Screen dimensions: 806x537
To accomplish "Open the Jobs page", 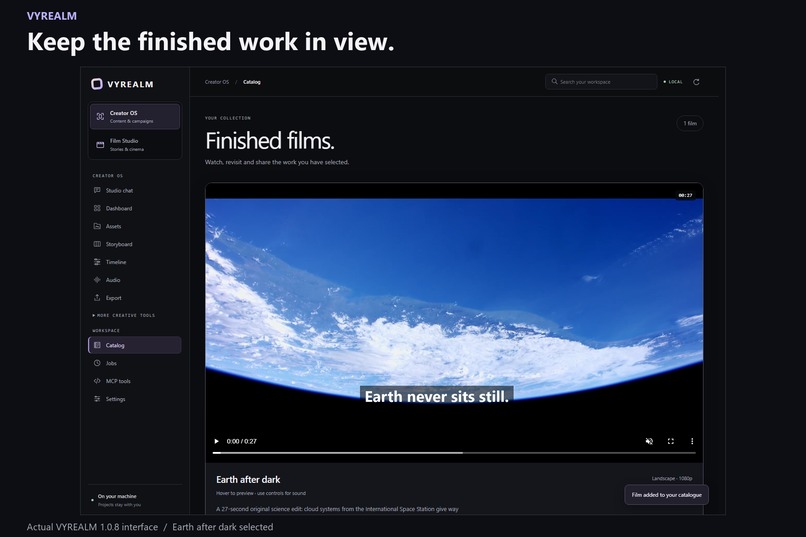I will point(135,363).
